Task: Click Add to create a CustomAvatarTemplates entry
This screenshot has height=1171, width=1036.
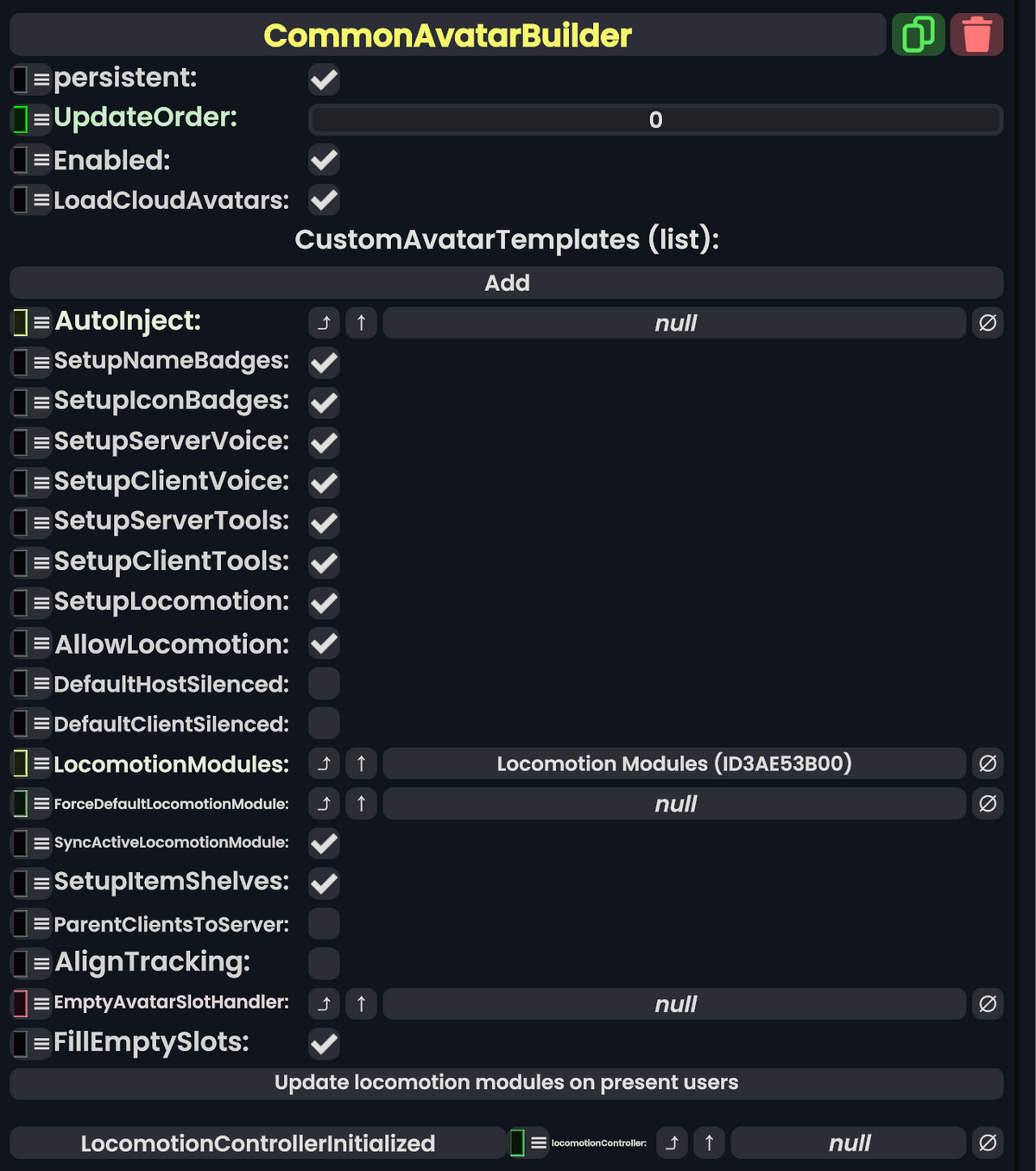Action: click(x=508, y=282)
